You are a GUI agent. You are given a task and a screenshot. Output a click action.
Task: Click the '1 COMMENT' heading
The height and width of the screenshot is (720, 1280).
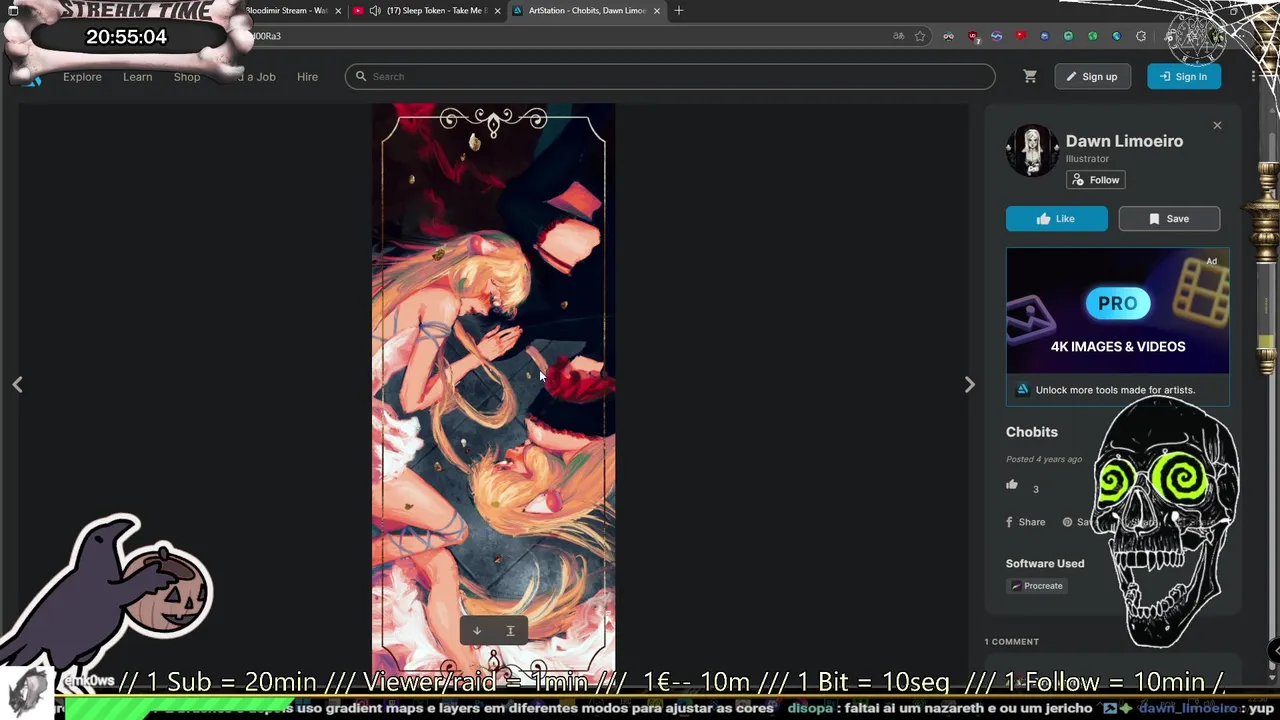(1012, 642)
